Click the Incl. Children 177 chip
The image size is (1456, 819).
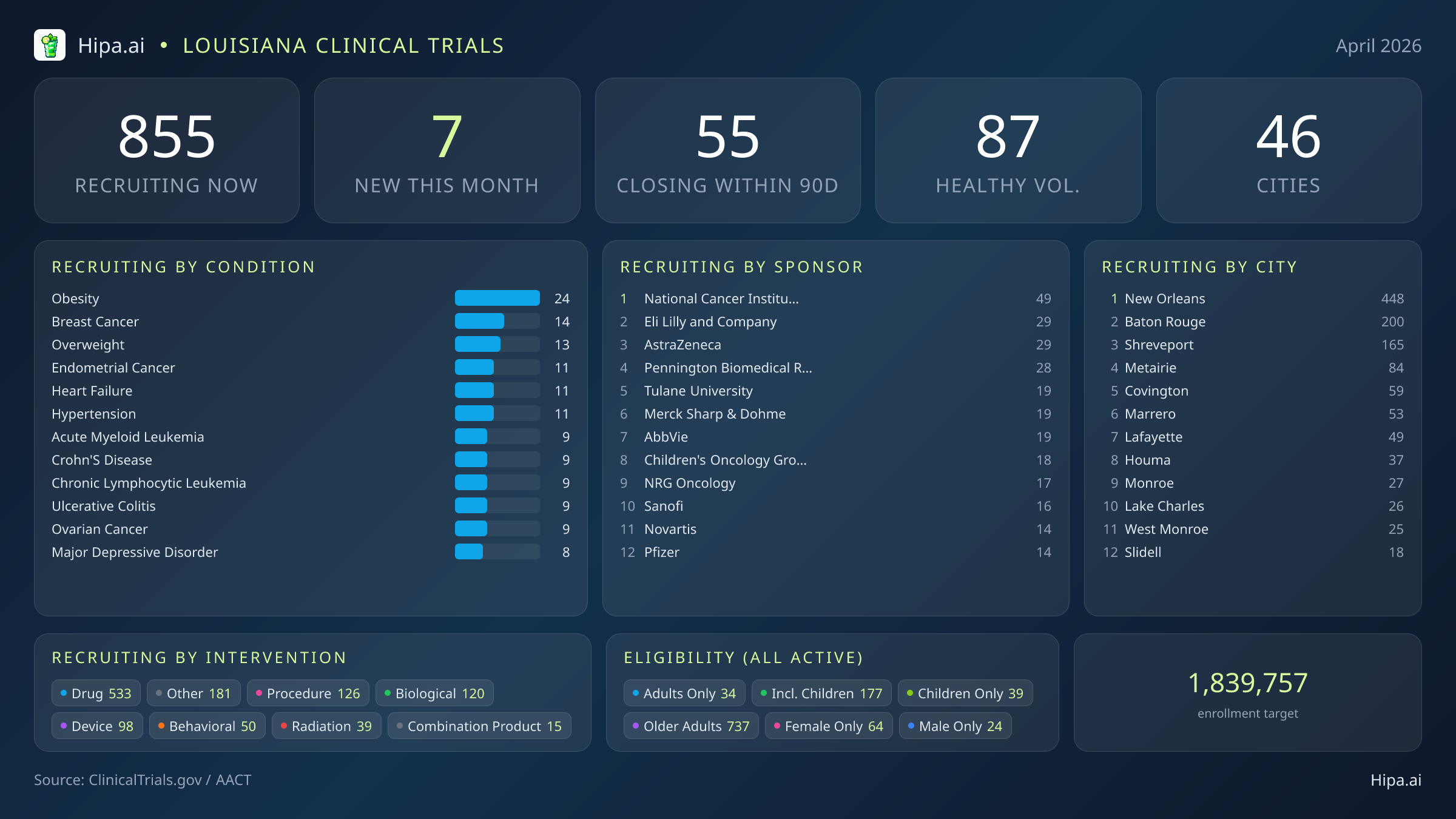821,693
